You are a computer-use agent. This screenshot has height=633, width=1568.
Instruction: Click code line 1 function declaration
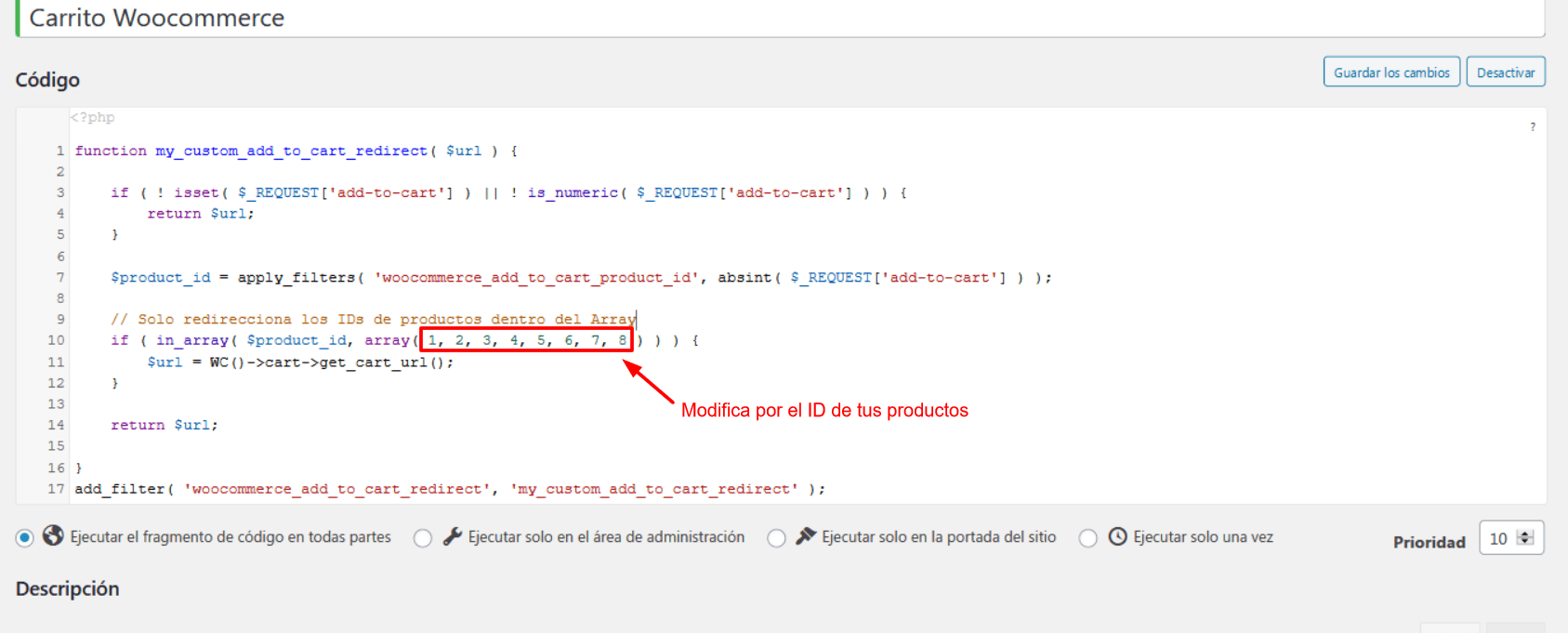[x=296, y=151]
